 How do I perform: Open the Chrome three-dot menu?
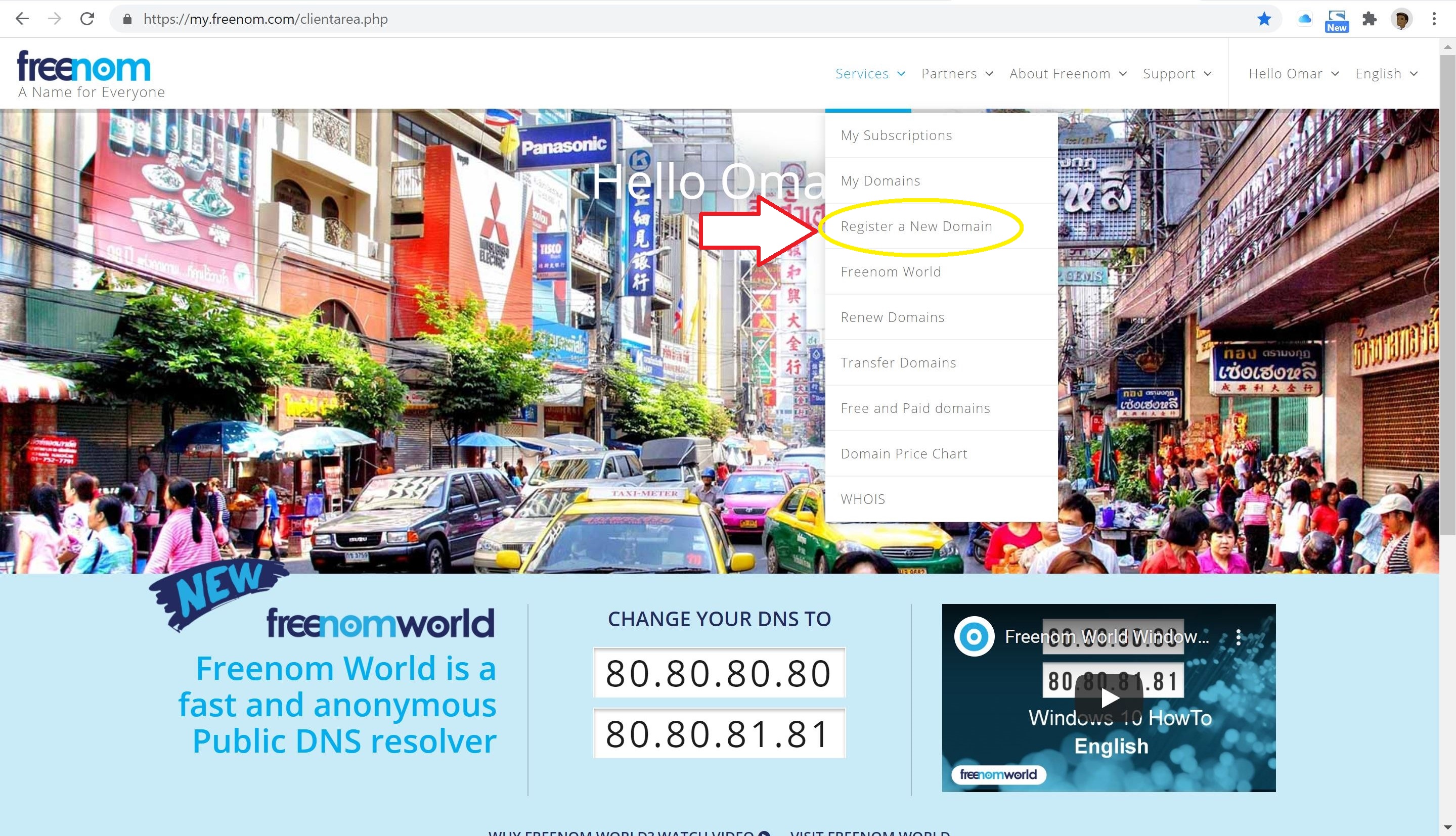pos(1434,19)
